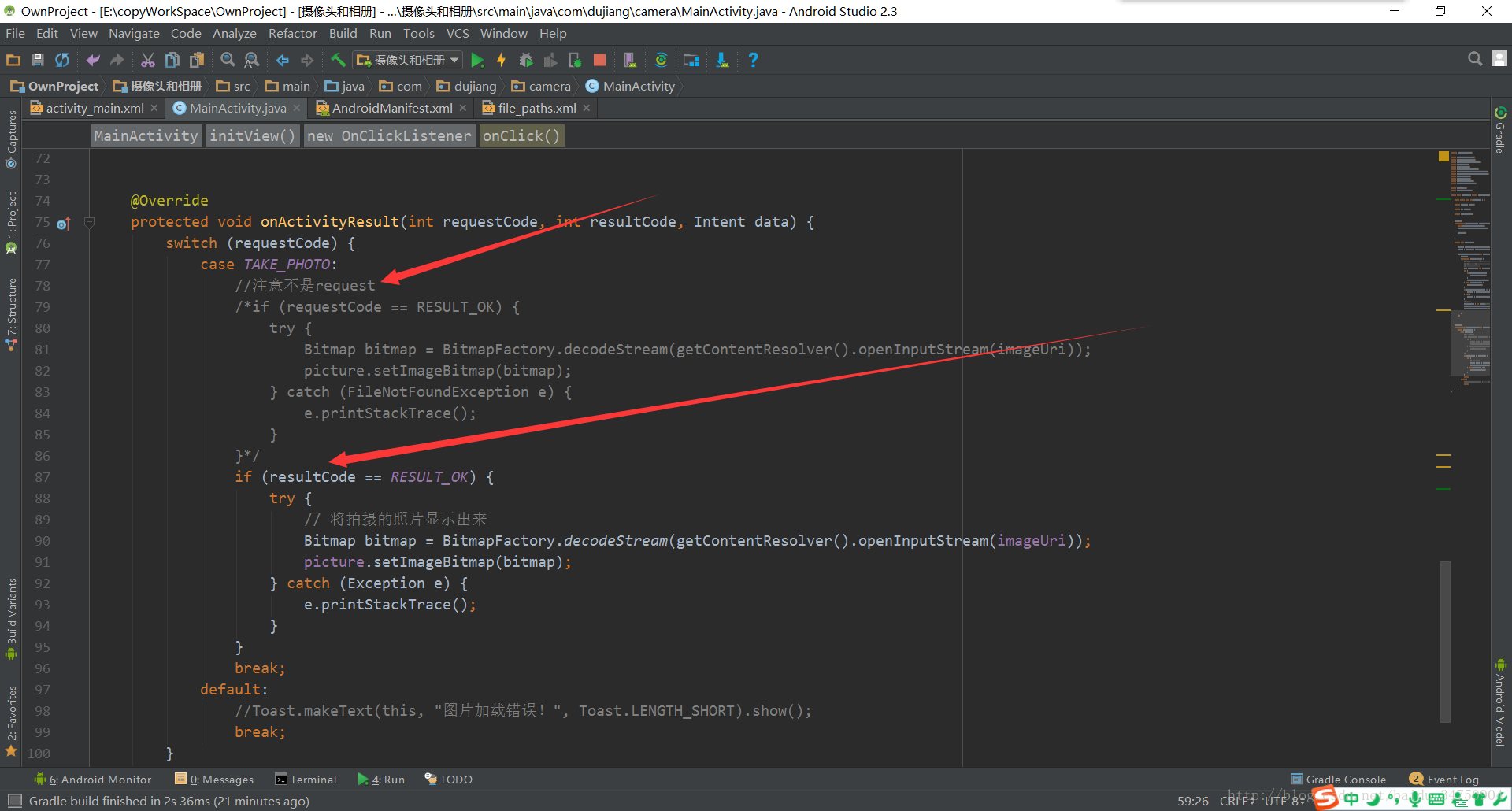Toggle the 1: Project side panel
This screenshot has width=1512, height=811.
[x=11, y=223]
